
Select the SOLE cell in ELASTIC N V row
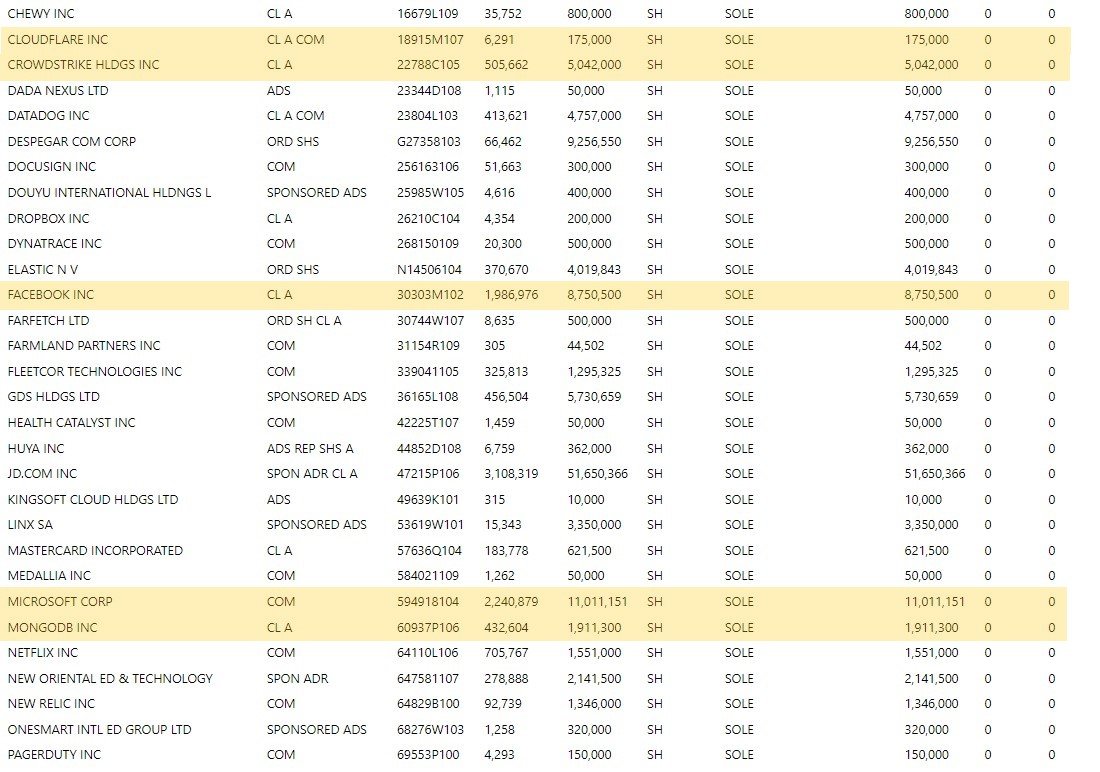point(739,270)
